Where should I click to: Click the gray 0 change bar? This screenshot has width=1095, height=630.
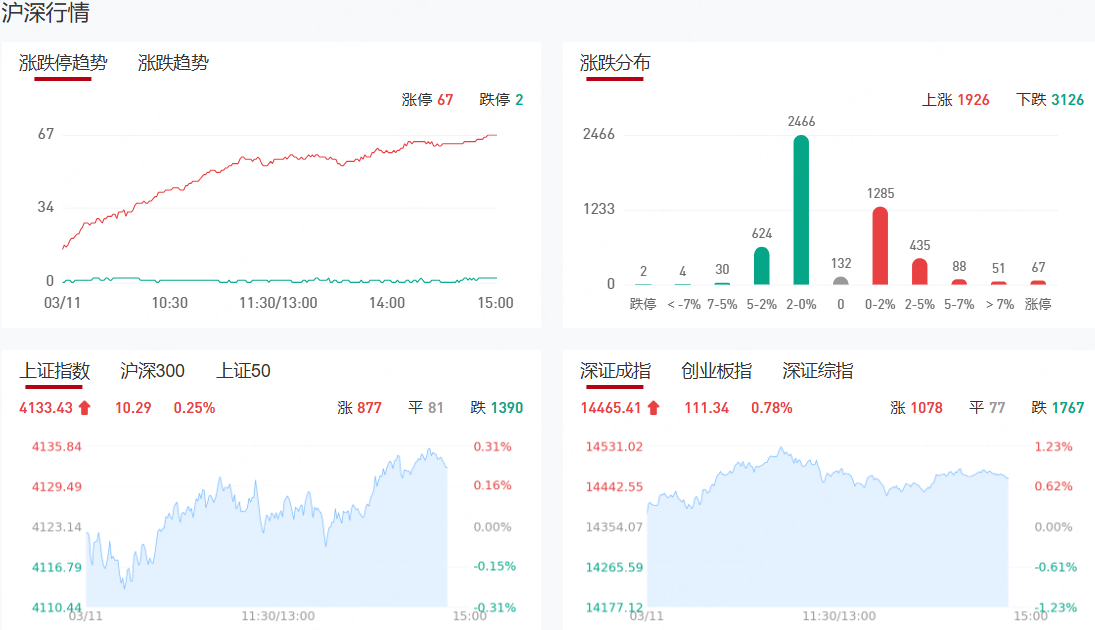coord(841,281)
